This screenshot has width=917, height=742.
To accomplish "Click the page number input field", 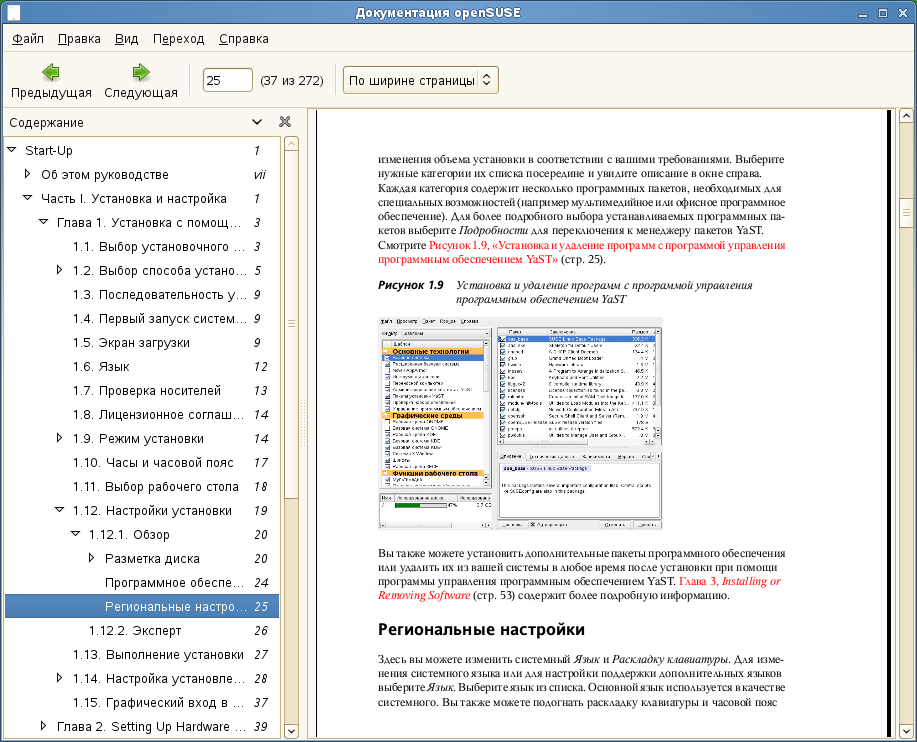I will click(x=227, y=80).
